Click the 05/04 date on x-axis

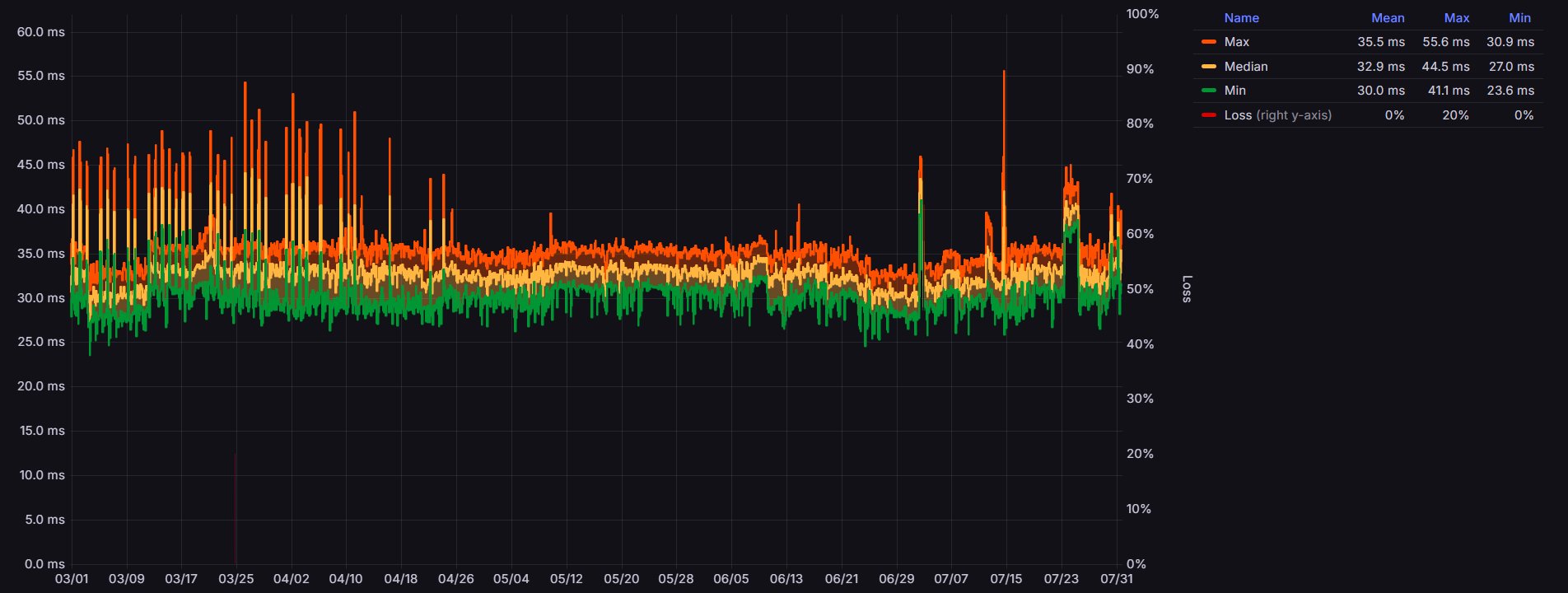pos(511,579)
